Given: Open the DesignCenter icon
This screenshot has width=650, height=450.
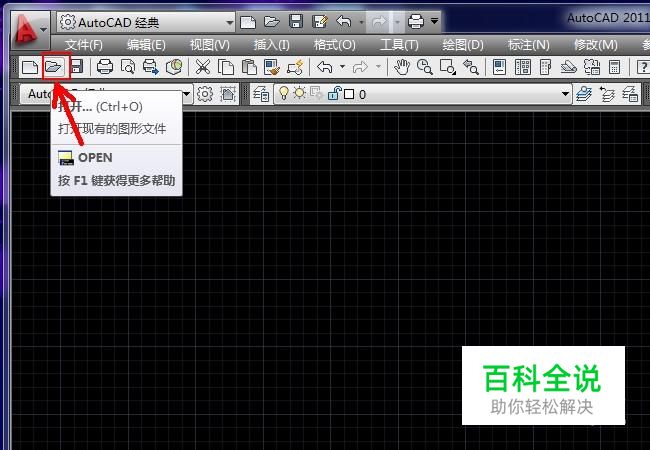Looking at the screenshot, I should tap(522, 67).
